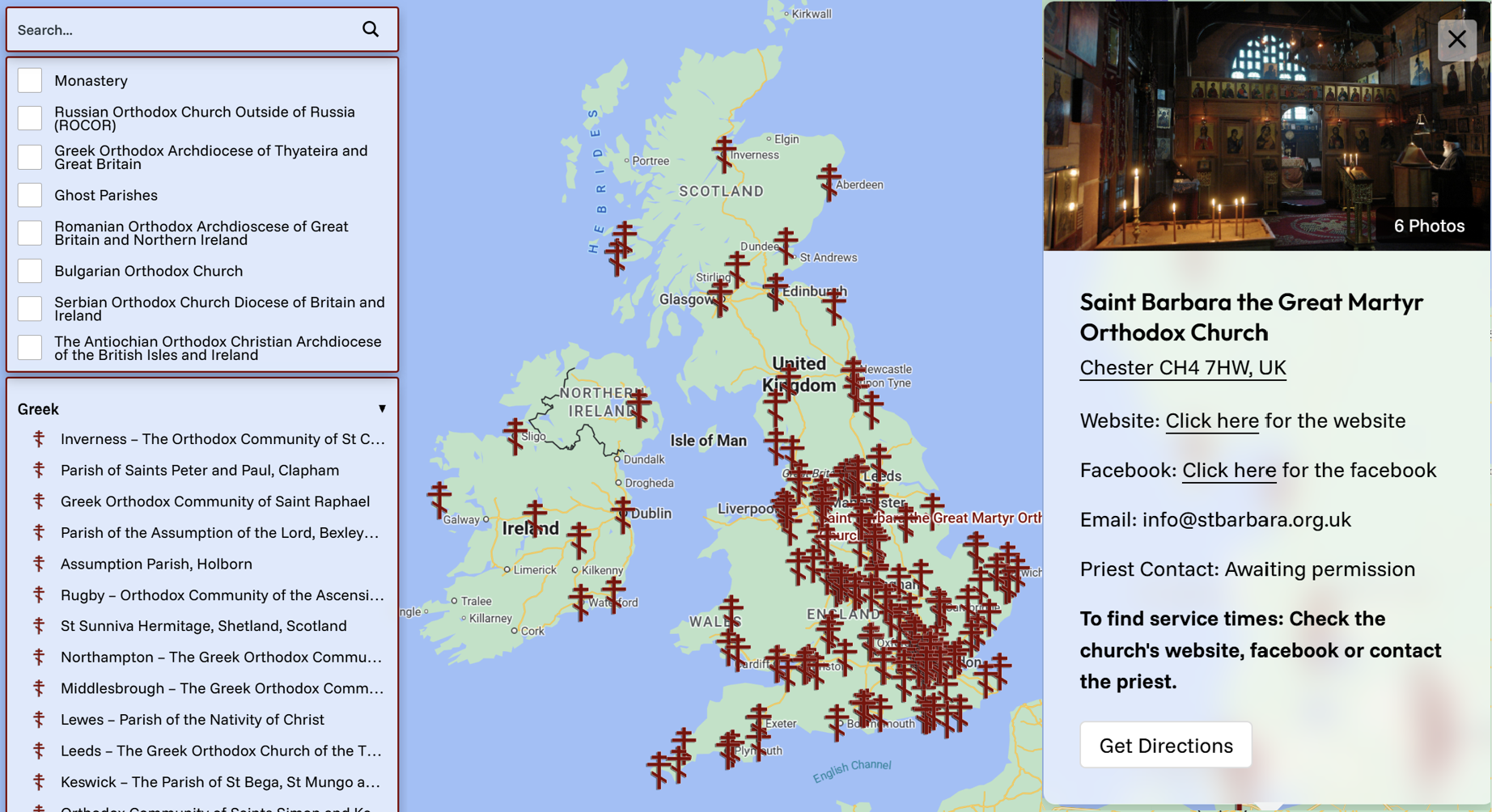Click the search magnifier icon

(371, 30)
